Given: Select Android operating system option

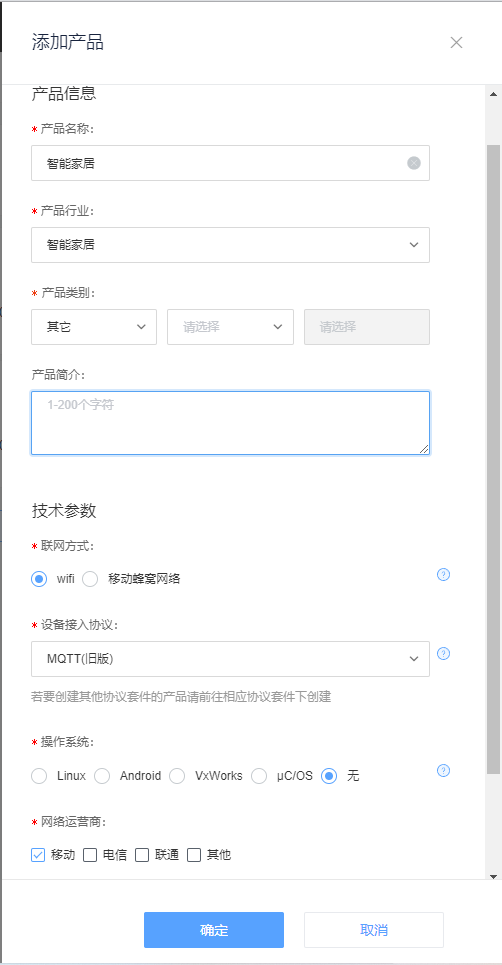Looking at the screenshot, I should click(102, 776).
